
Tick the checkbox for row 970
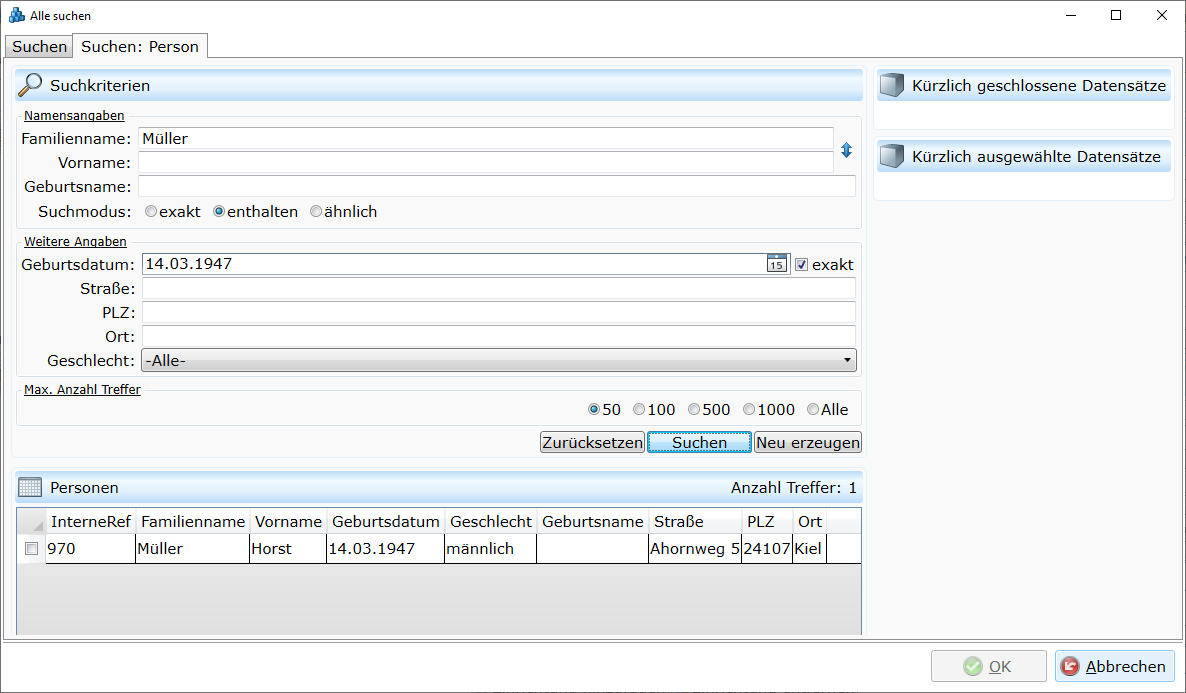coord(31,549)
